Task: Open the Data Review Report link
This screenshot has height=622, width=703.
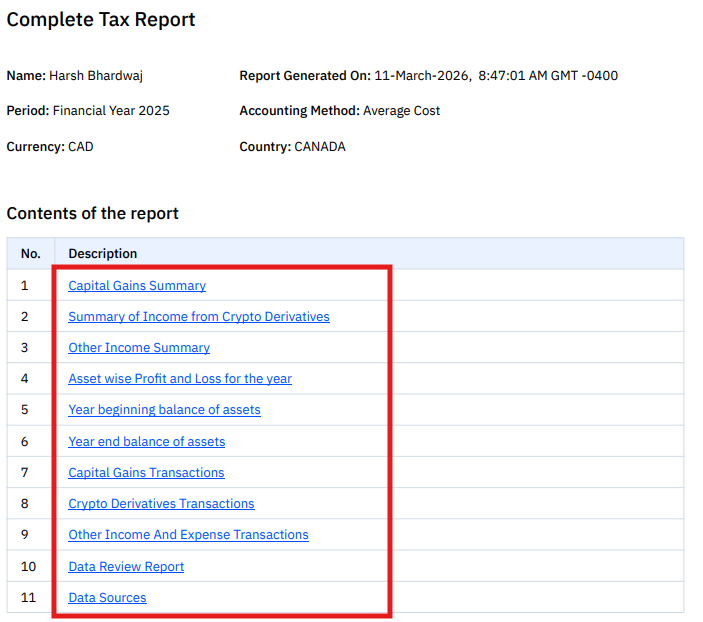Action: [x=126, y=566]
